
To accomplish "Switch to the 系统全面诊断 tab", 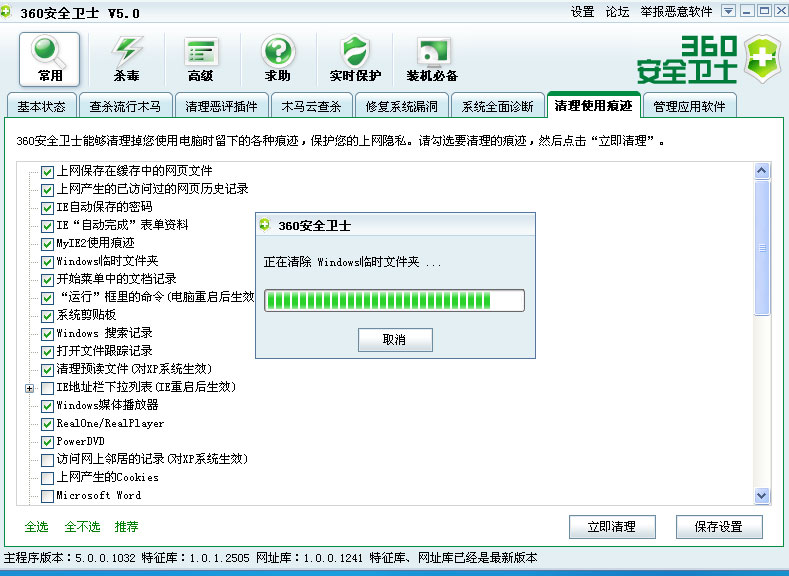I will point(498,106).
